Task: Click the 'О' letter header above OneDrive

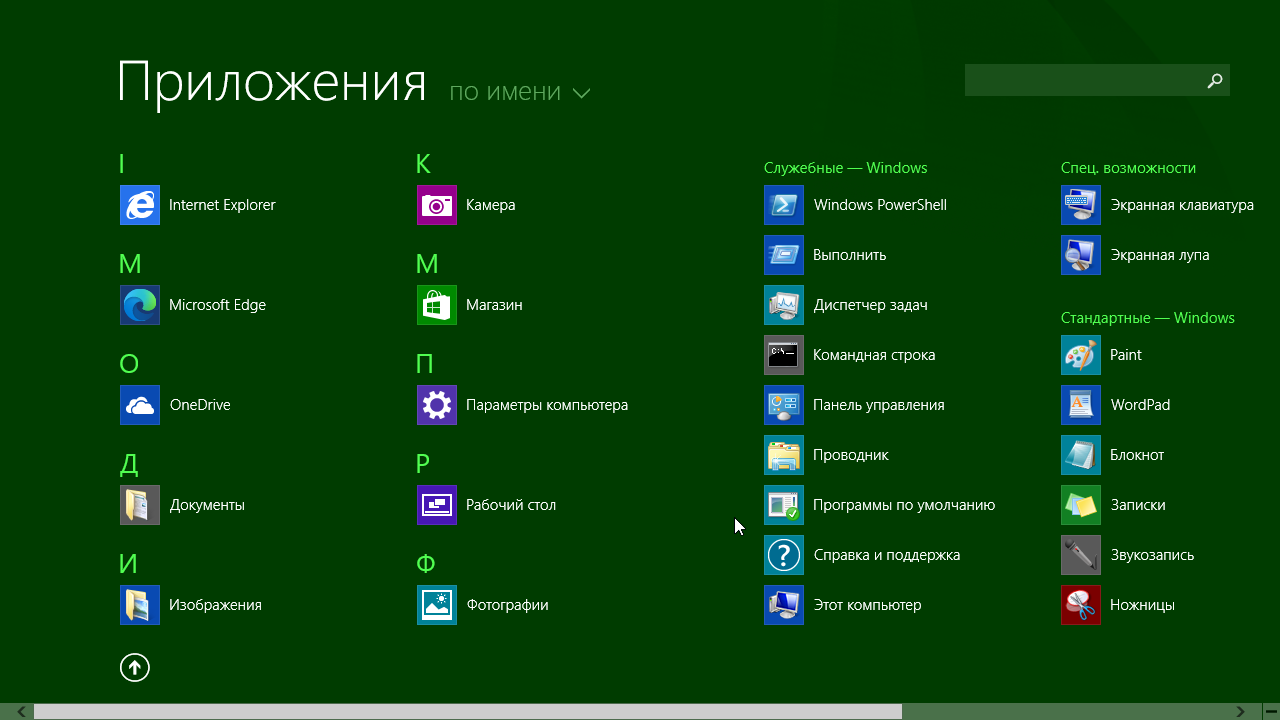Action: [x=129, y=364]
